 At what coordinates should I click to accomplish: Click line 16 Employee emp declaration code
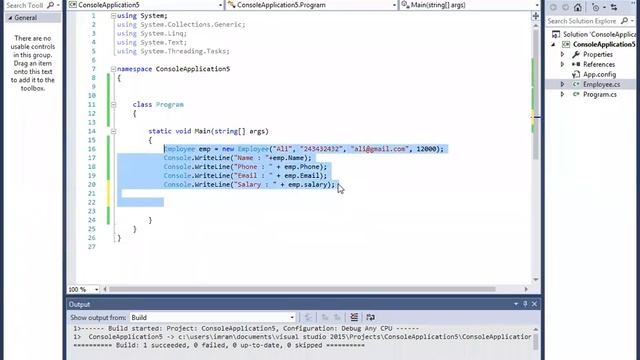(x=303, y=149)
